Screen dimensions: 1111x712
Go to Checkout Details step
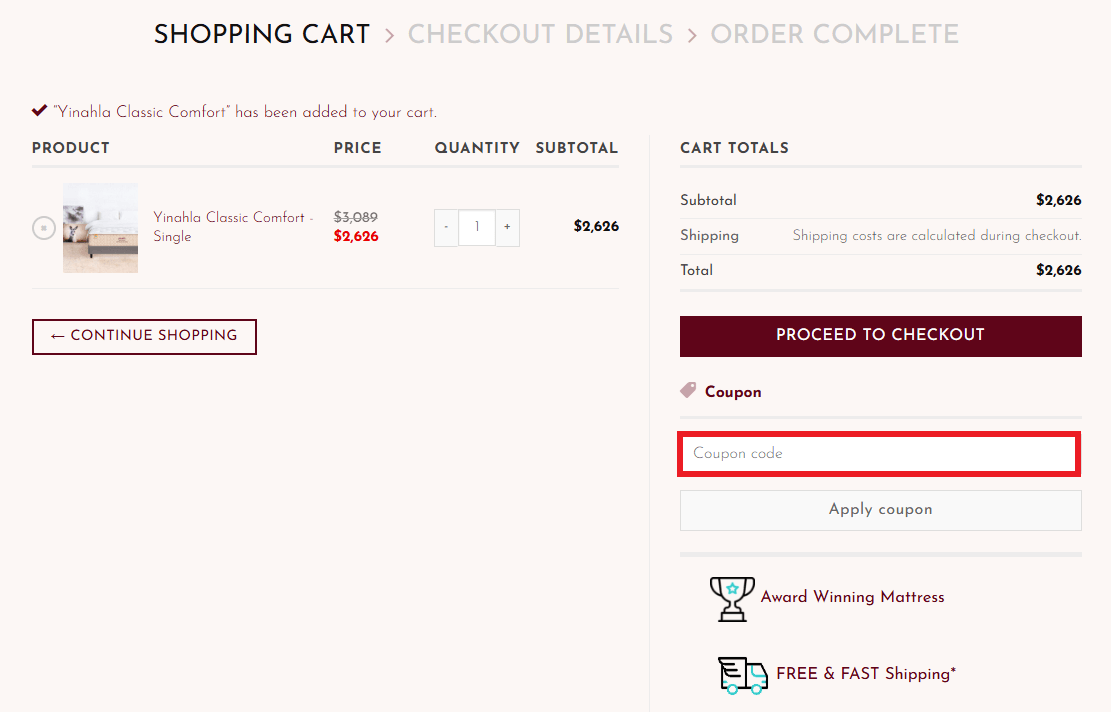[x=540, y=34]
